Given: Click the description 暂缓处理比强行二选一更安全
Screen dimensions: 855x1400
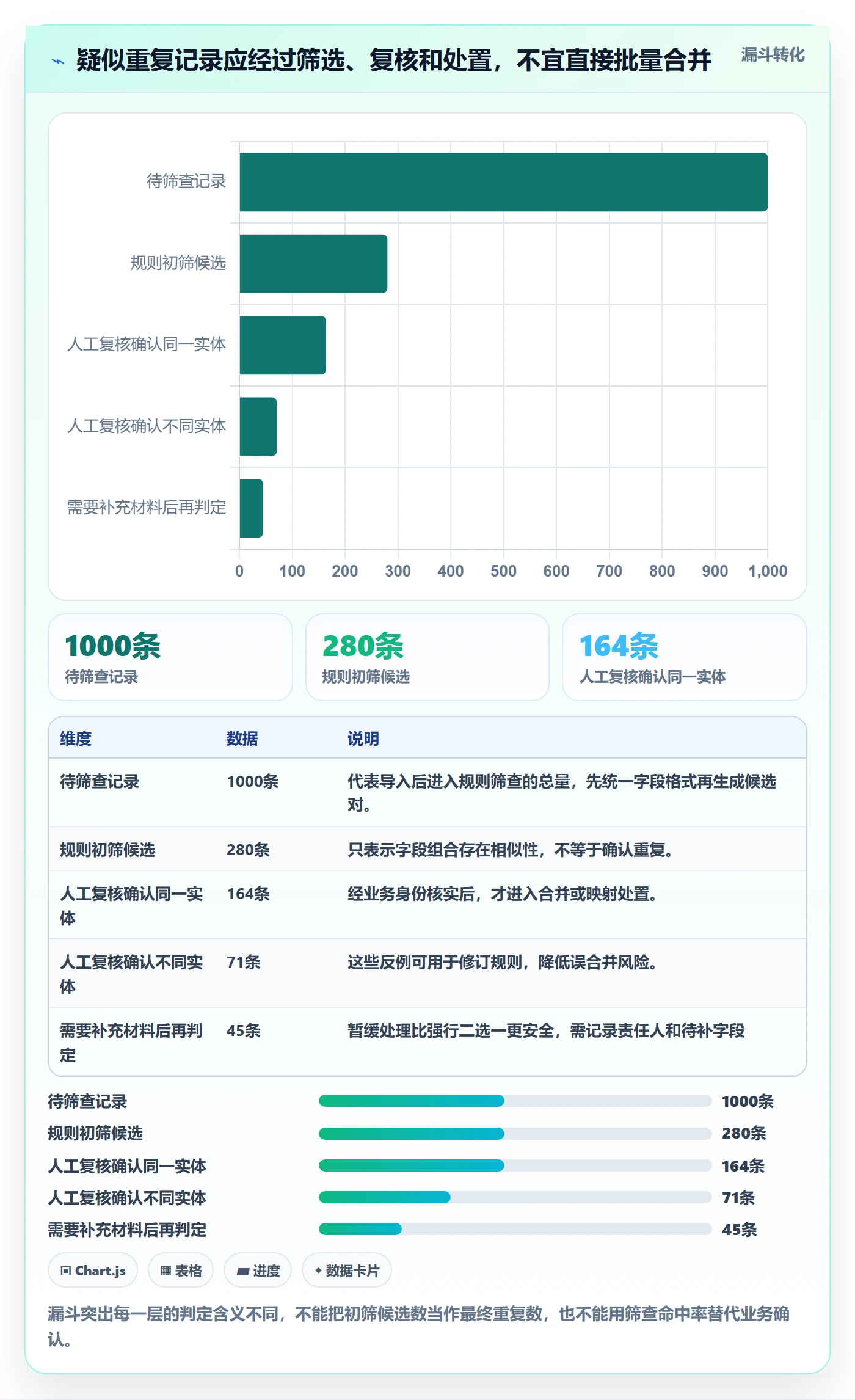Looking at the screenshot, I should [x=451, y=1030].
